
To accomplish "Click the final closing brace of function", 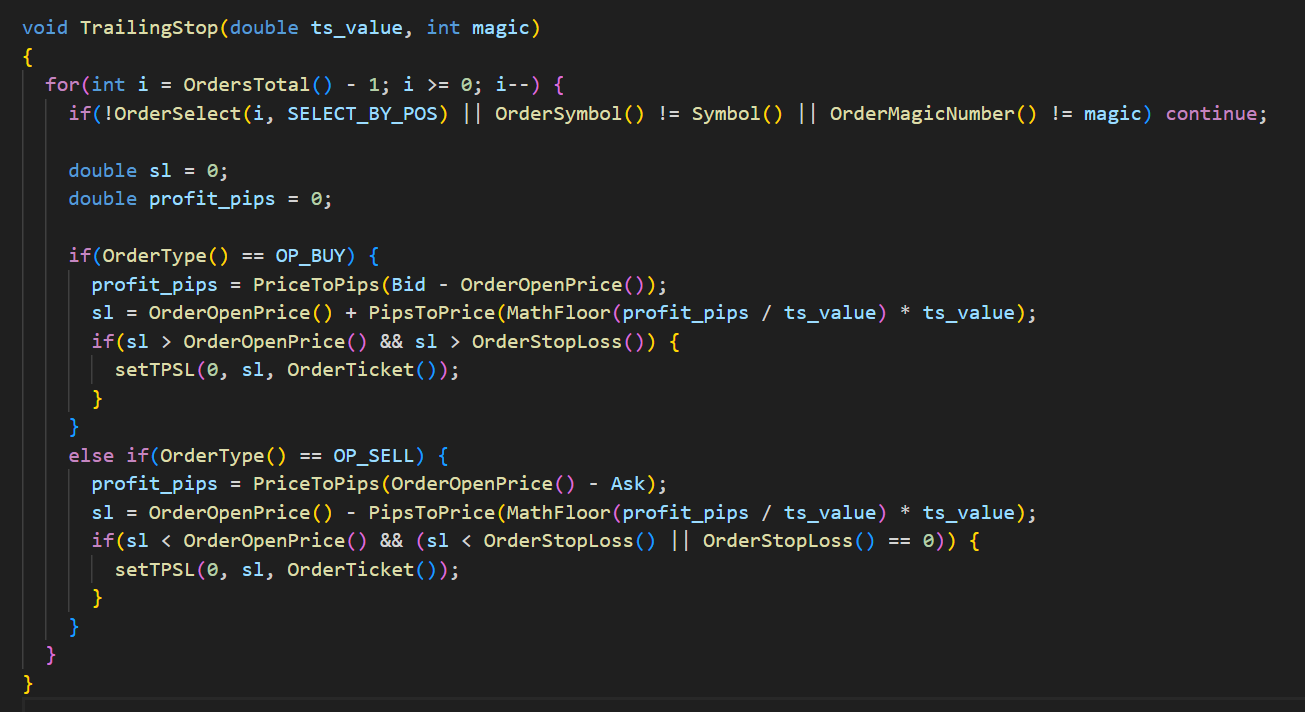I will [x=27, y=683].
